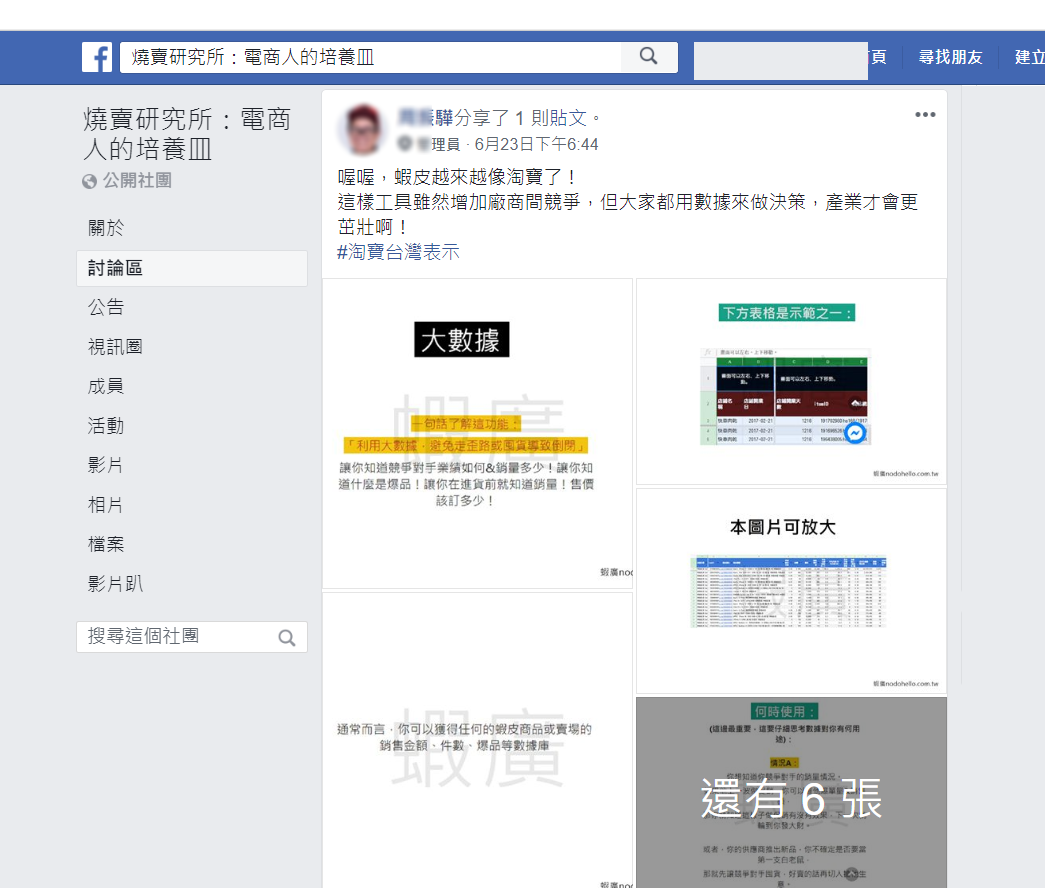This screenshot has height=888, width=1045.
Task: Click the 尋找朋友 link in top bar
Action: click(950, 57)
